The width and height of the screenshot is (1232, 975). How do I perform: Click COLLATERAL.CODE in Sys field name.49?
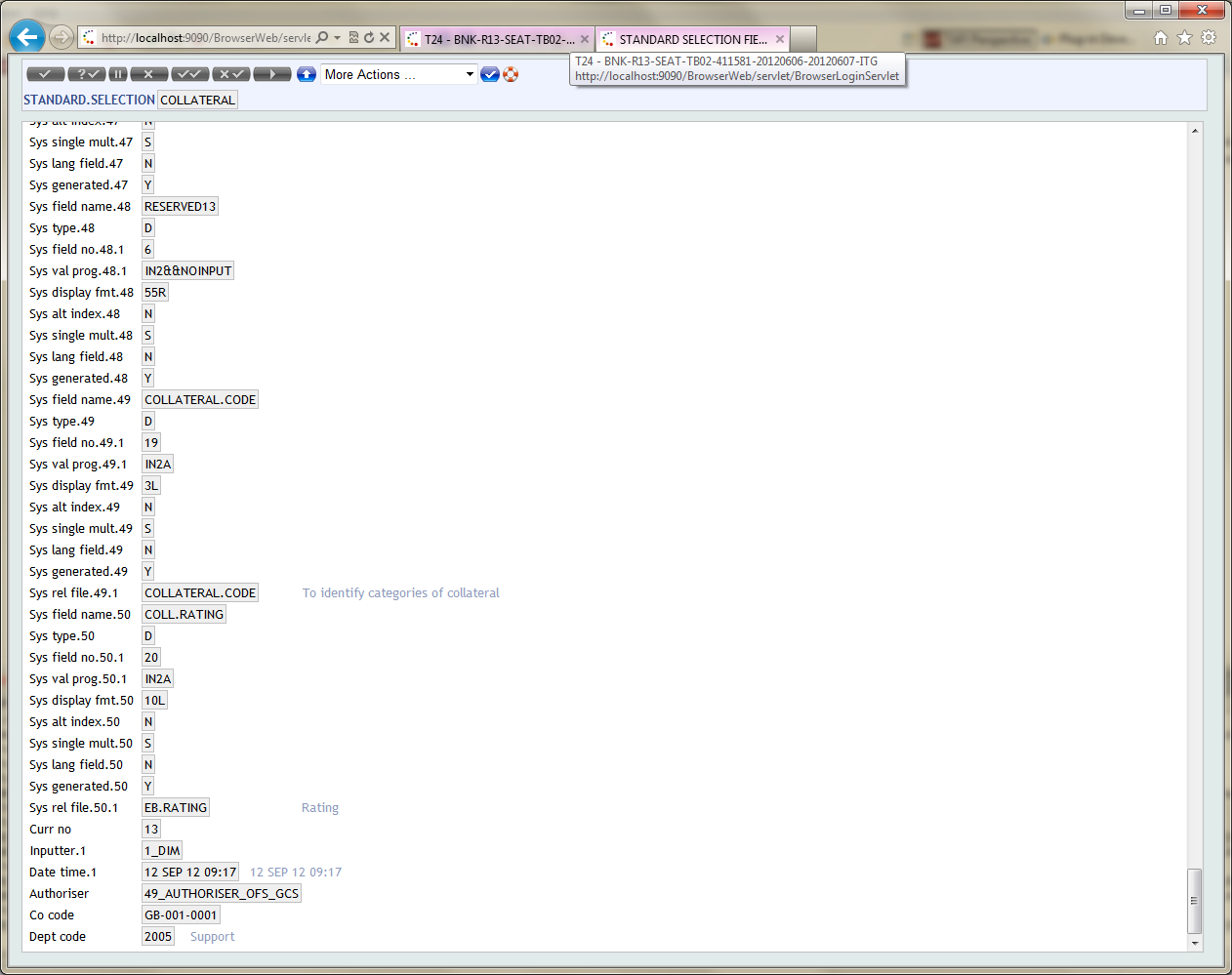(200, 399)
